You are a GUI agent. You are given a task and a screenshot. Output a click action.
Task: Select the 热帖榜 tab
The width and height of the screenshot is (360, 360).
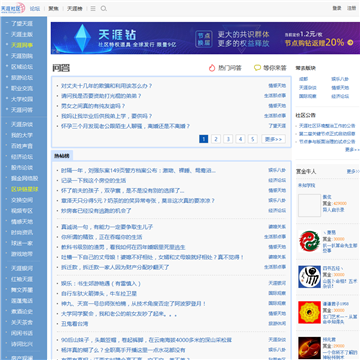pyautogui.click(x=62, y=156)
